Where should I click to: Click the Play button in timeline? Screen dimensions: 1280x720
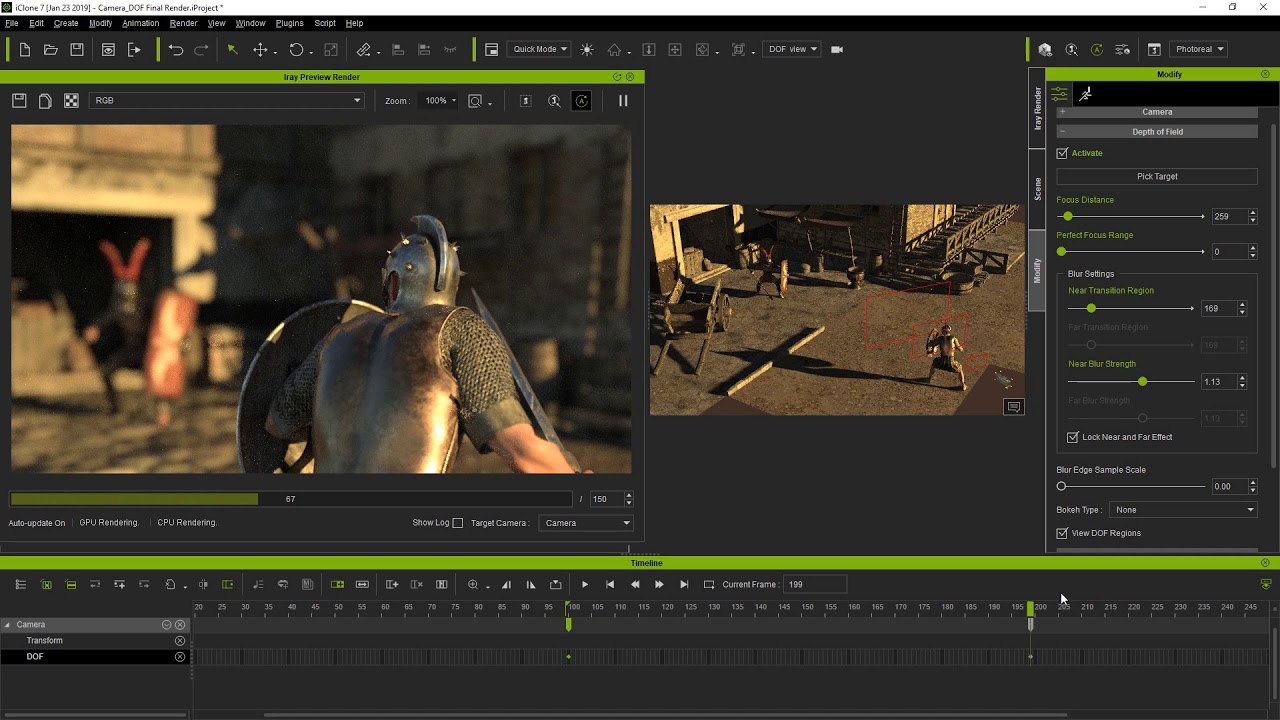585,584
